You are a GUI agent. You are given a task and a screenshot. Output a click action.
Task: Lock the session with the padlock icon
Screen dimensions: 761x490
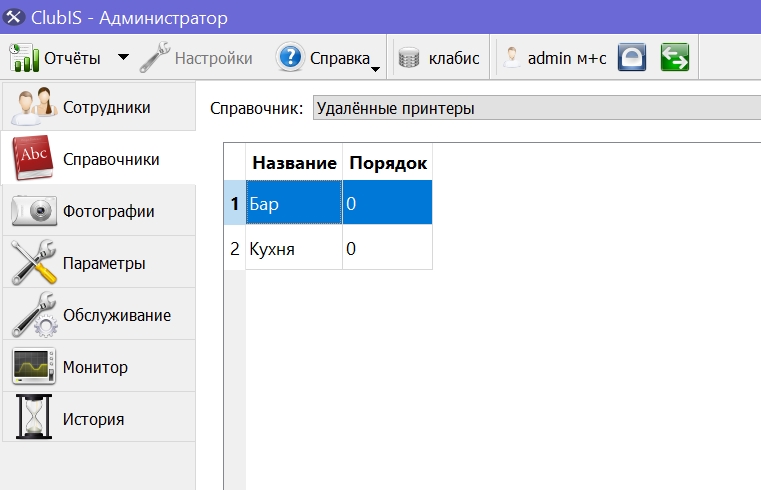tap(632, 57)
